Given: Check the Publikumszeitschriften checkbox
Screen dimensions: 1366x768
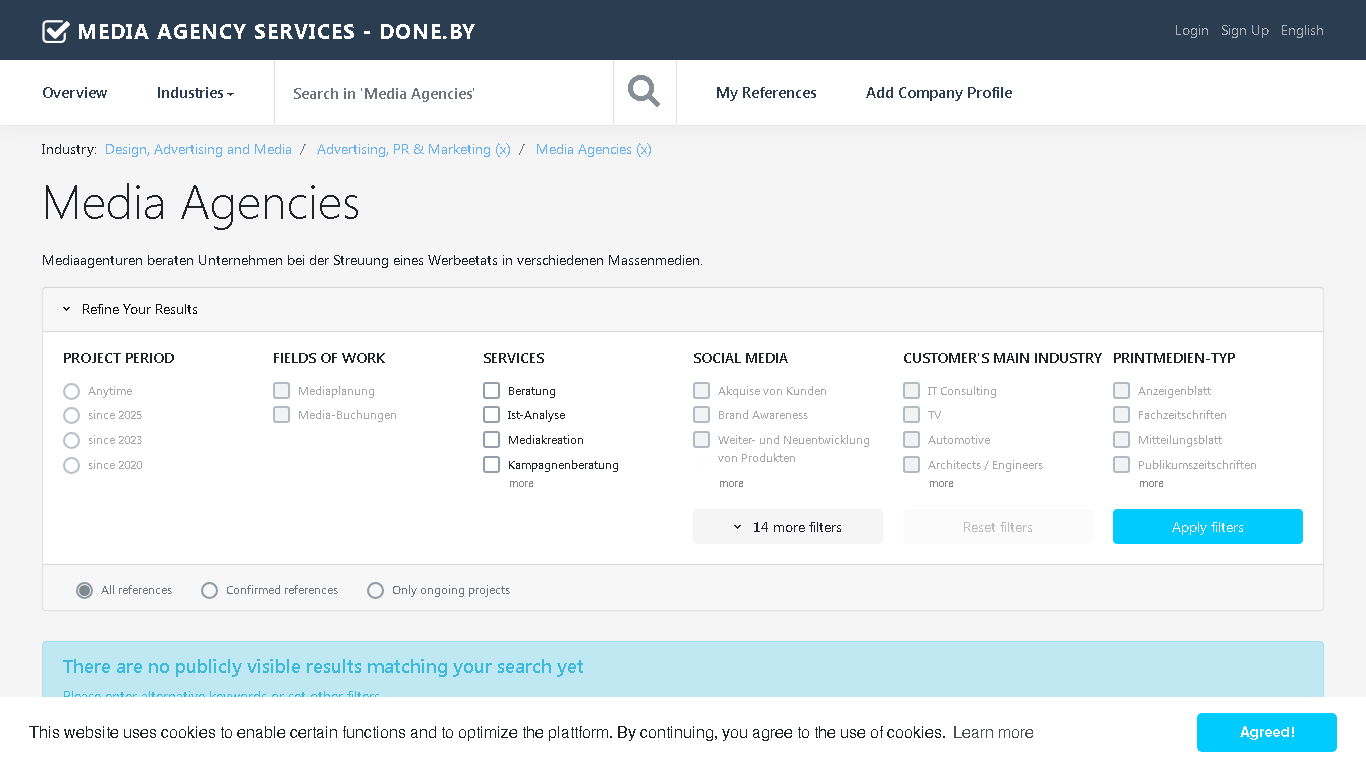Looking at the screenshot, I should 1121,464.
